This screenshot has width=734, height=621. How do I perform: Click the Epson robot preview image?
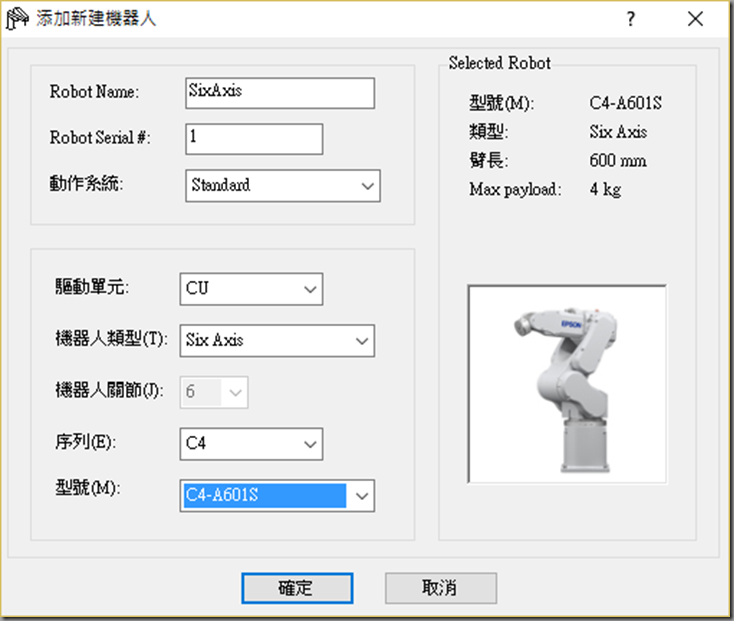[567, 384]
